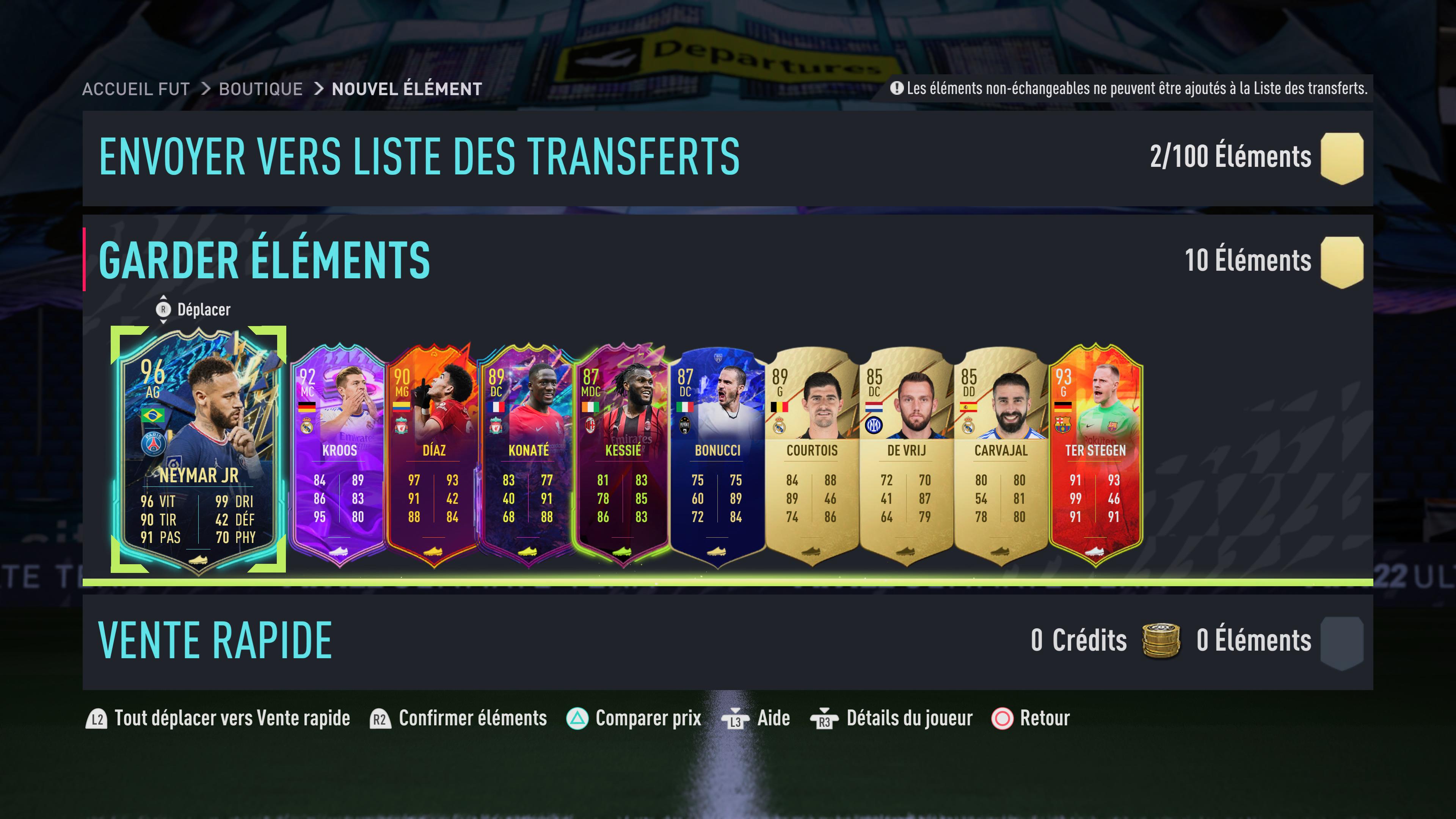The width and height of the screenshot is (1456, 819).
Task: Click the gold card icon beside 2/100 Éléments
Action: [1342, 158]
